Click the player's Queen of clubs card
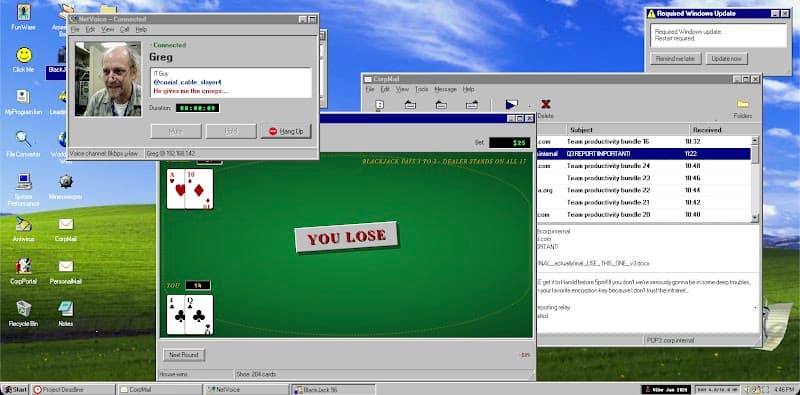The width and height of the screenshot is (800, 395). [199, 315]
